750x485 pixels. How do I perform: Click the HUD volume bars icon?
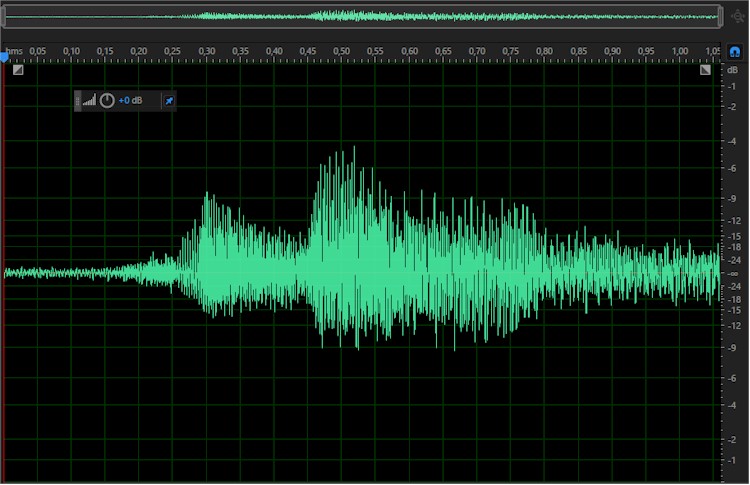(89, 100)
